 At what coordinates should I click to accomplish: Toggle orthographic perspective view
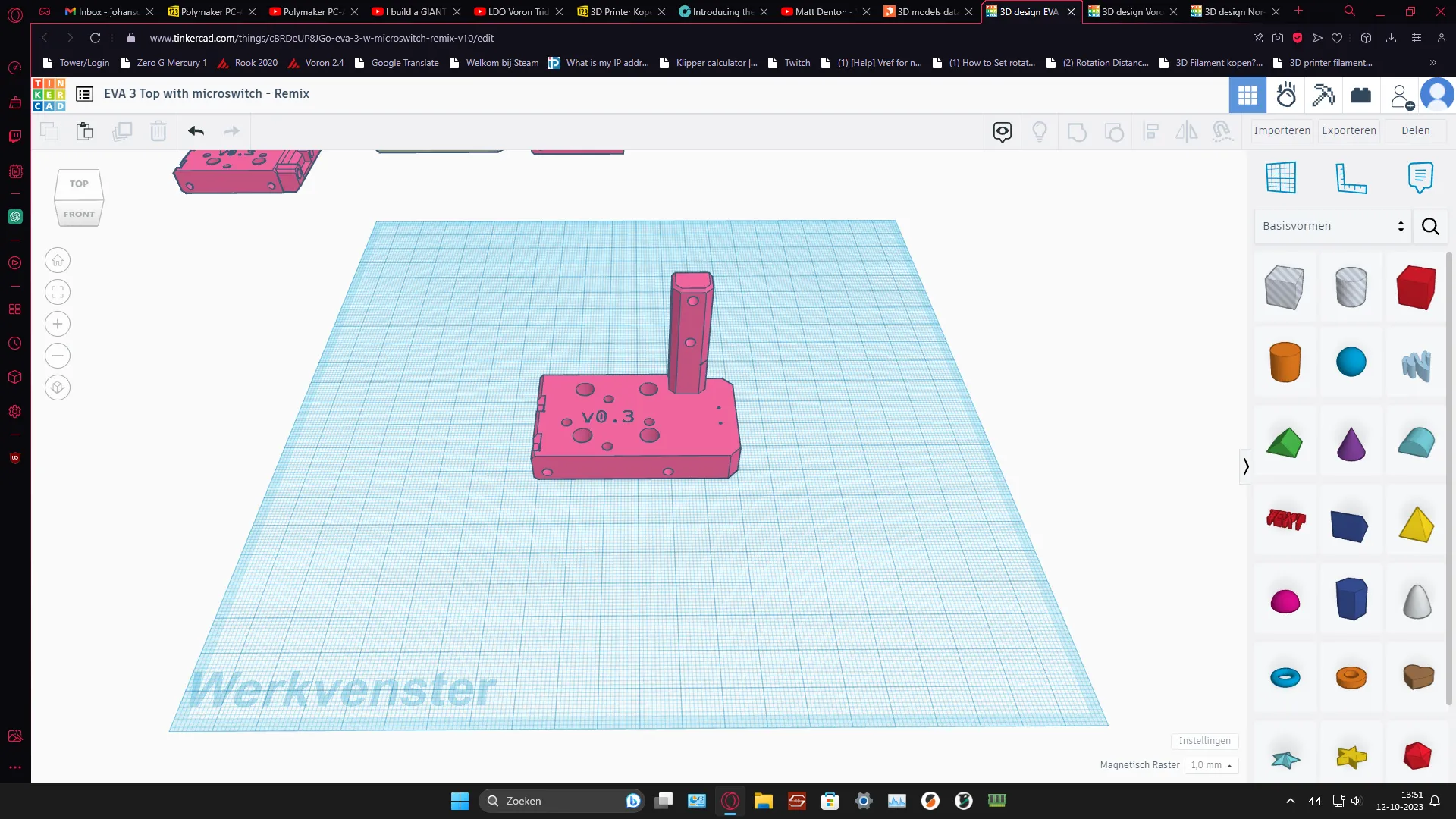(58, 388)
